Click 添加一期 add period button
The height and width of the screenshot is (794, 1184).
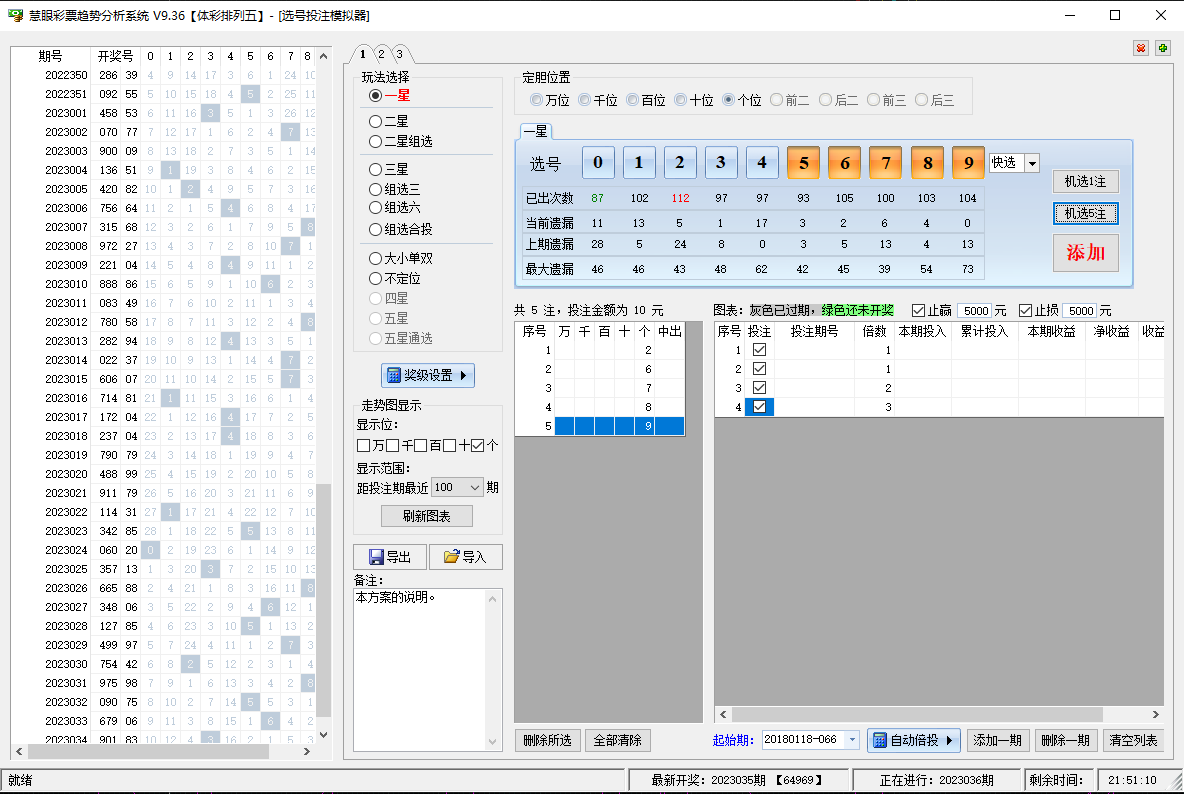(x=997, y=740)
